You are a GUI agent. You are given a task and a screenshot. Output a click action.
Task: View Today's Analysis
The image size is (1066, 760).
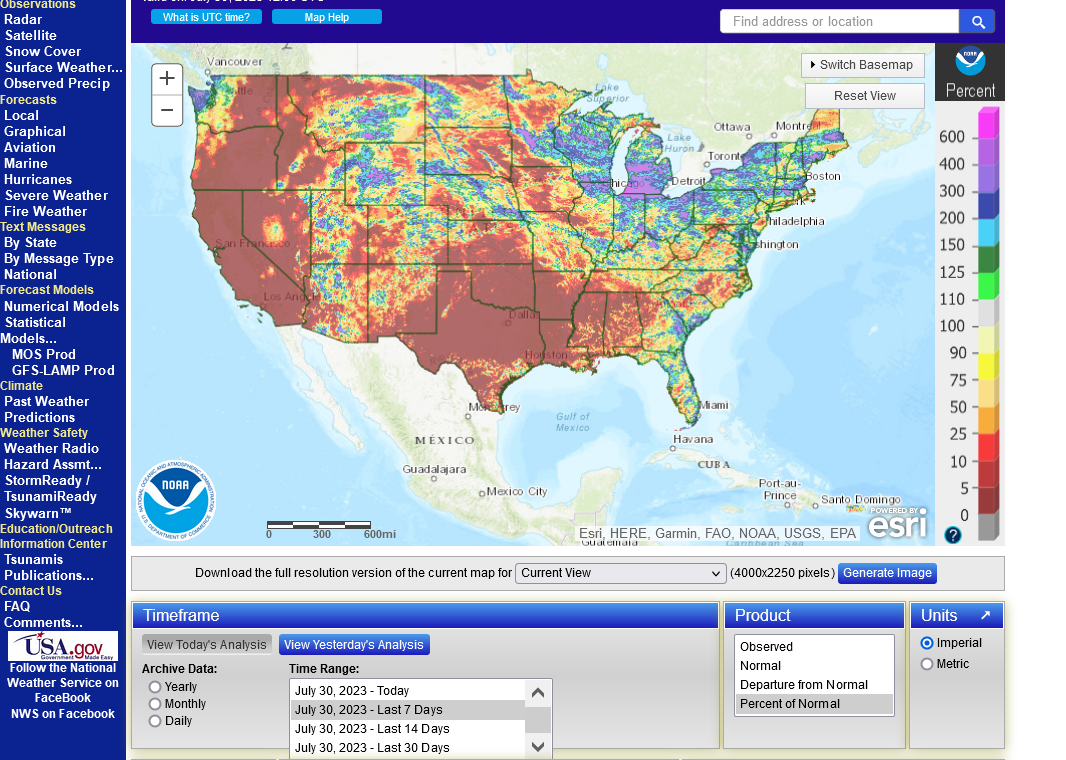click(x=207, y=644)
